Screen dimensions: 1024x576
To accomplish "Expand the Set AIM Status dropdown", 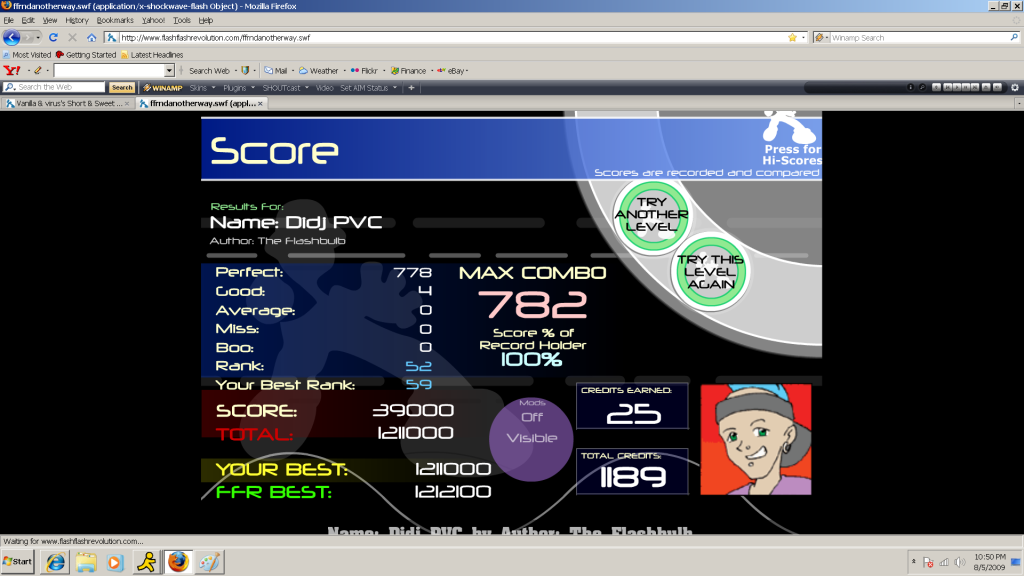I will pos(369,88).
